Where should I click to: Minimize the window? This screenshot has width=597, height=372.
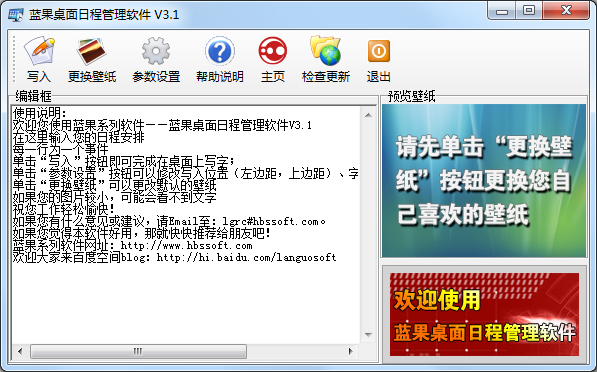point(502,11)
